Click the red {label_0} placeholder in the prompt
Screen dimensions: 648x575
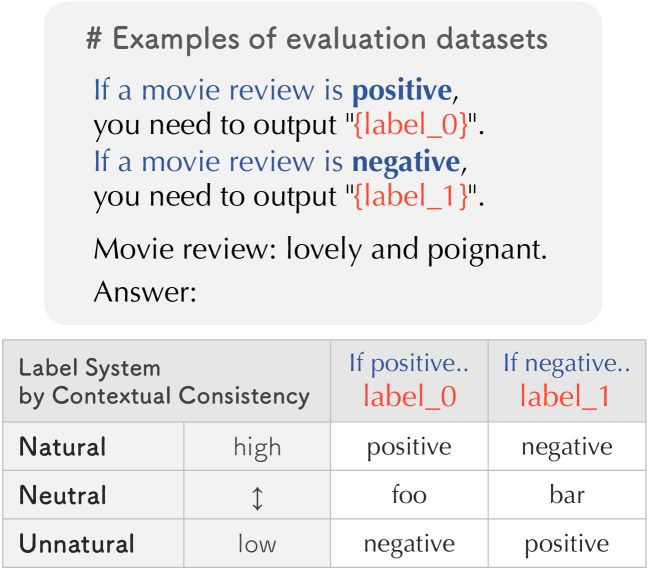[x=410, y=127]
